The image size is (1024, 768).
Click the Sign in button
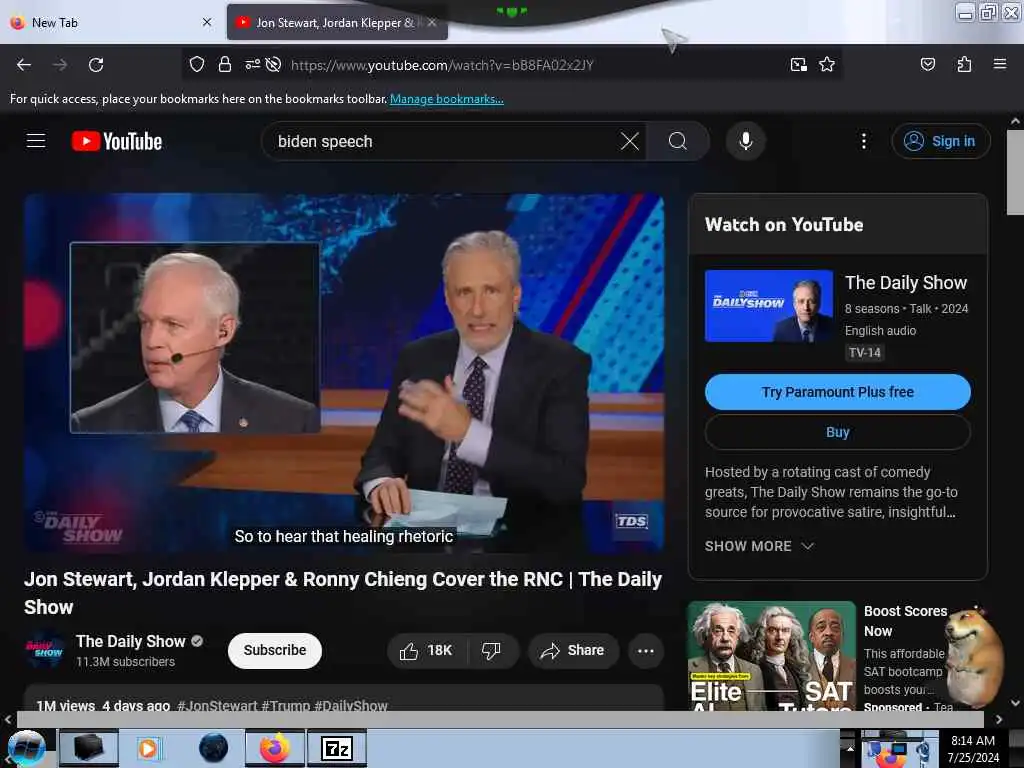point(941,141)
